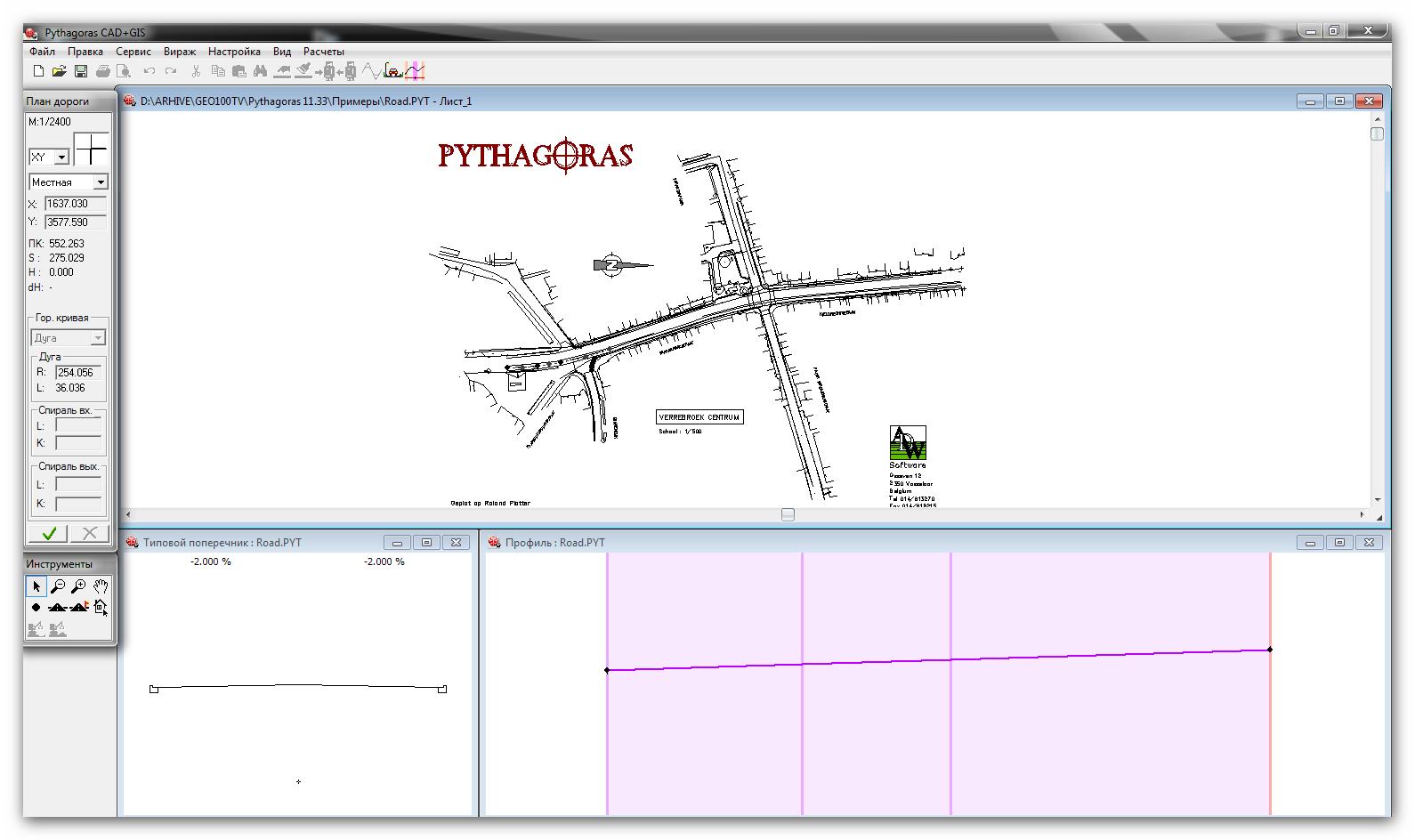Open the Вид menu
Viewport: 1415px width, 840px height.
pyautogui.click(x=282, y=52)
